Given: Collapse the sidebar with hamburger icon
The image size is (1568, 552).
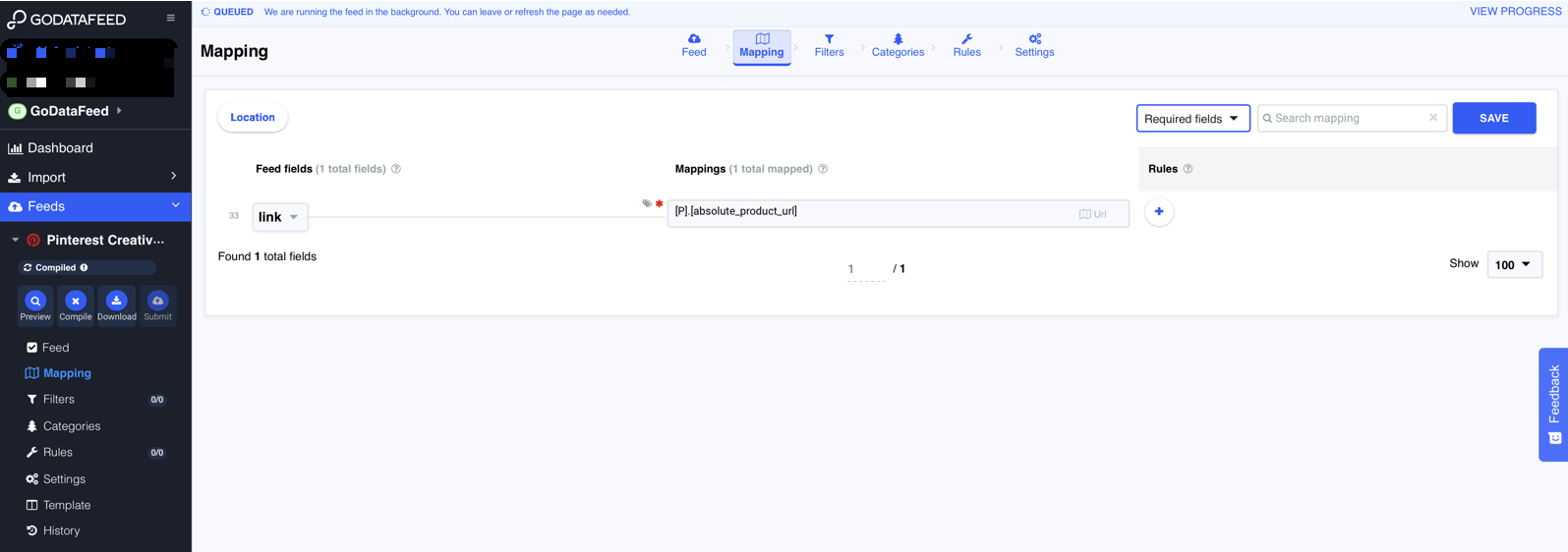Looking at the screenshot, I should click(x=170, y=18).
